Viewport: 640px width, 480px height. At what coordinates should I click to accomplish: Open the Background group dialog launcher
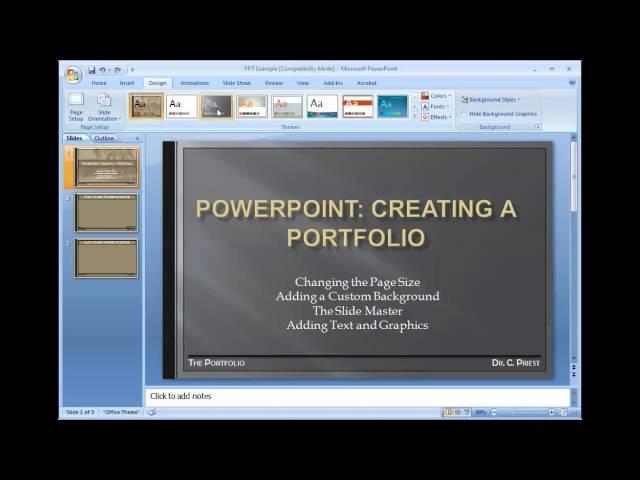538,127
